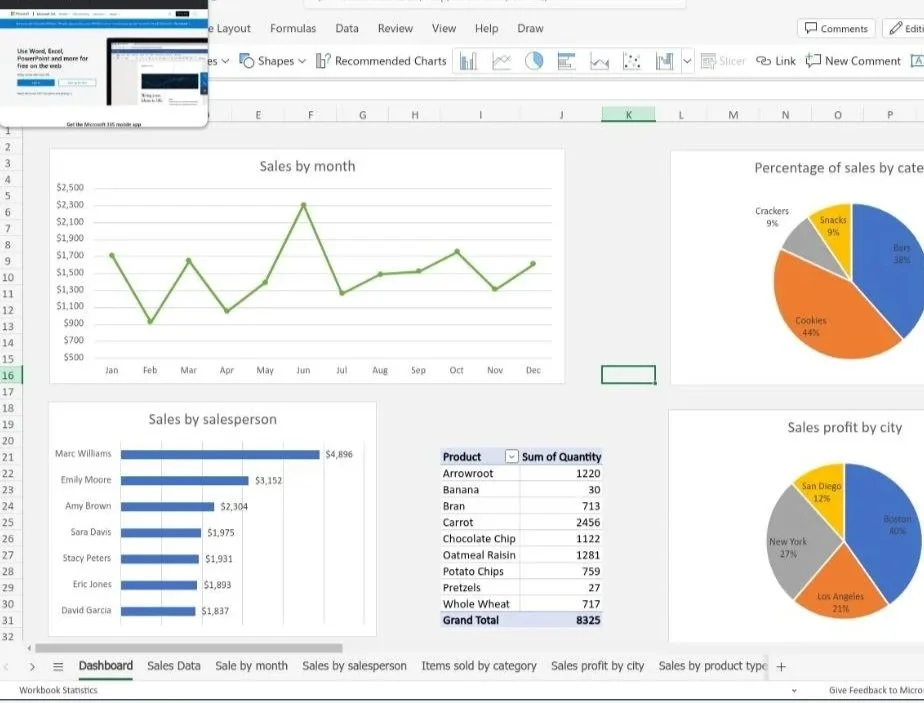Insert a pie chart from ribbon
Viewport: 924px width, 703px height.
click(534, 61)
